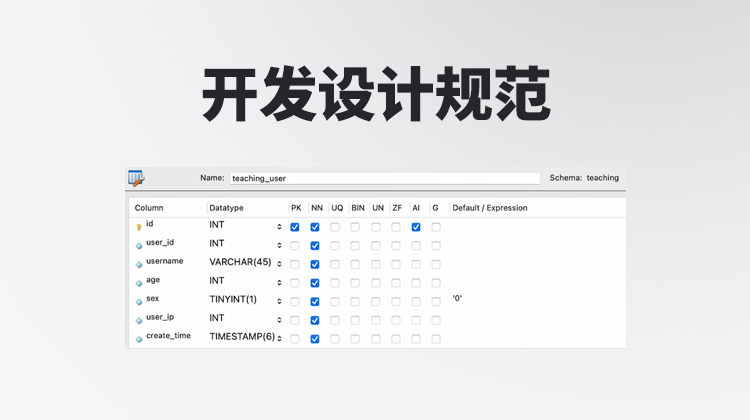Click the Default / Expression column header
Screen dimensions: 750x420
(x=489, y=208)
